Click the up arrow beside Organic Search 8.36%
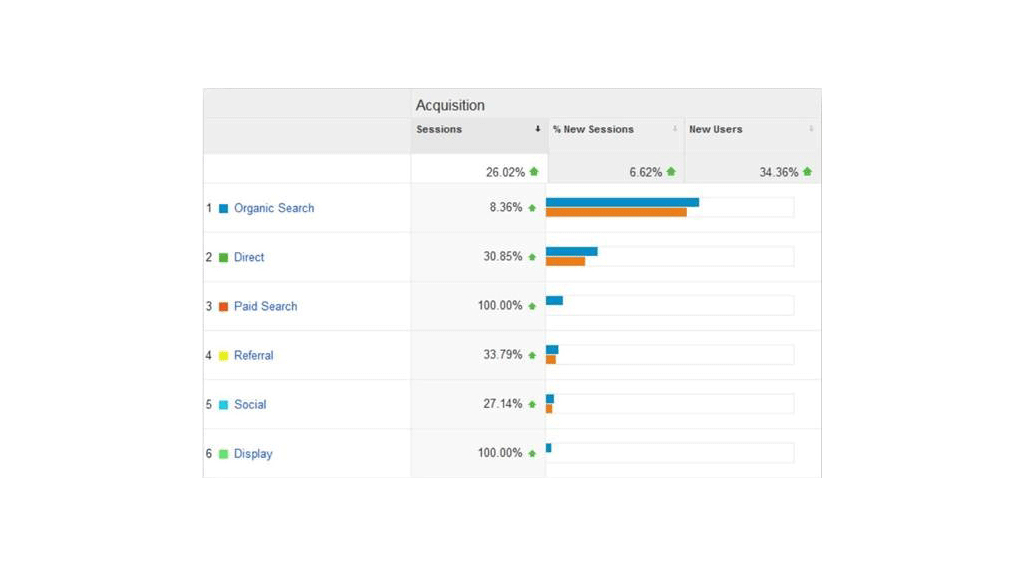The width and height of the screenshot is (1024, 567). click(532, 208)
